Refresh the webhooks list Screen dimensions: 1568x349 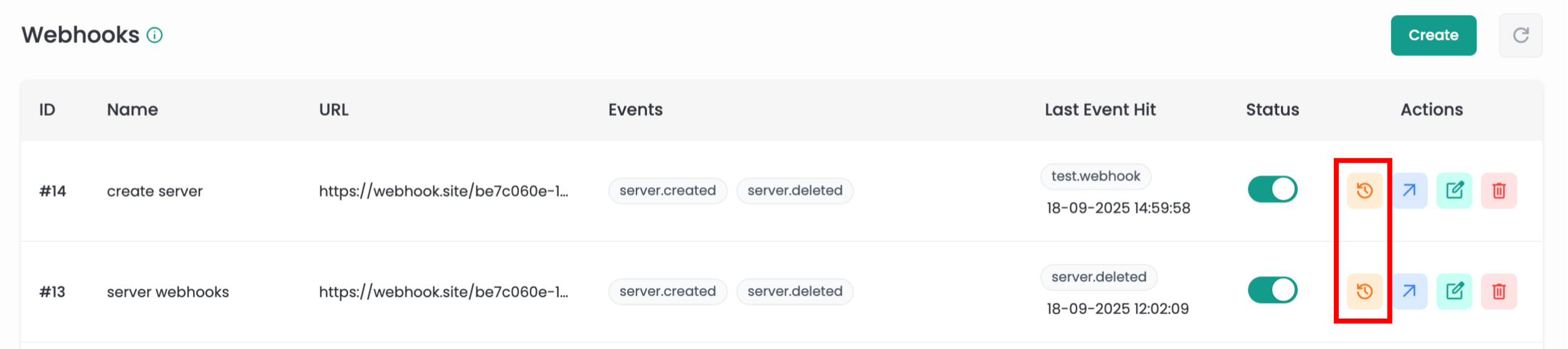coord(1521,36)
